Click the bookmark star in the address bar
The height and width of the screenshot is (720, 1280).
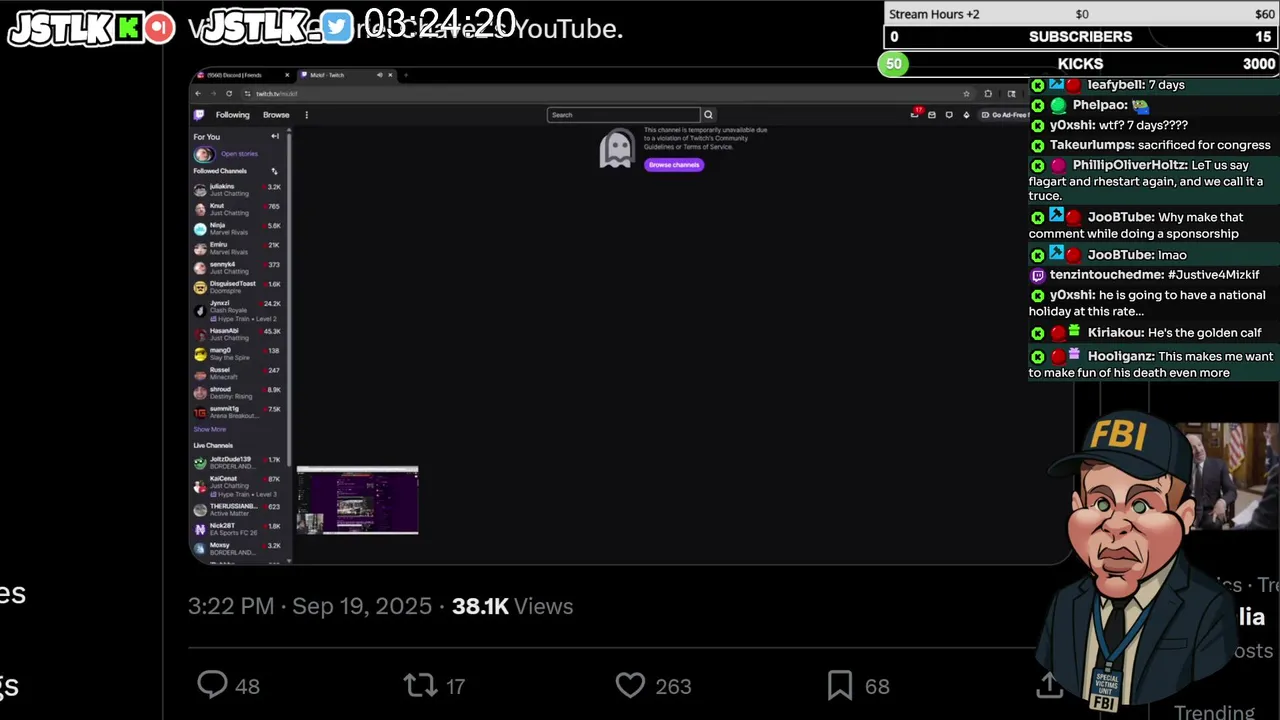(966, 94)
